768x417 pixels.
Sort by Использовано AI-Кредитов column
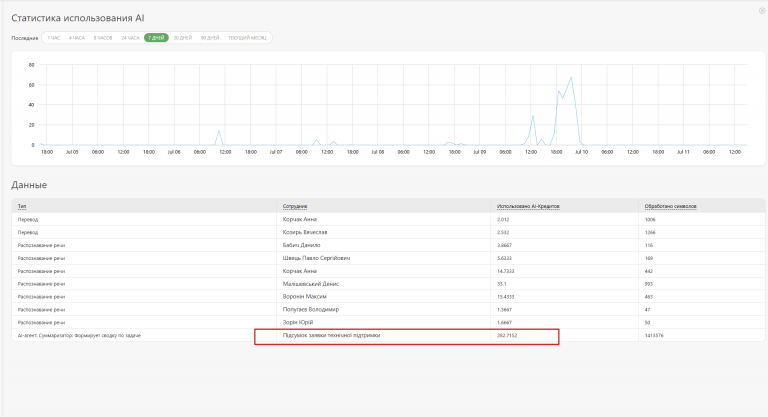pos(528,206)
